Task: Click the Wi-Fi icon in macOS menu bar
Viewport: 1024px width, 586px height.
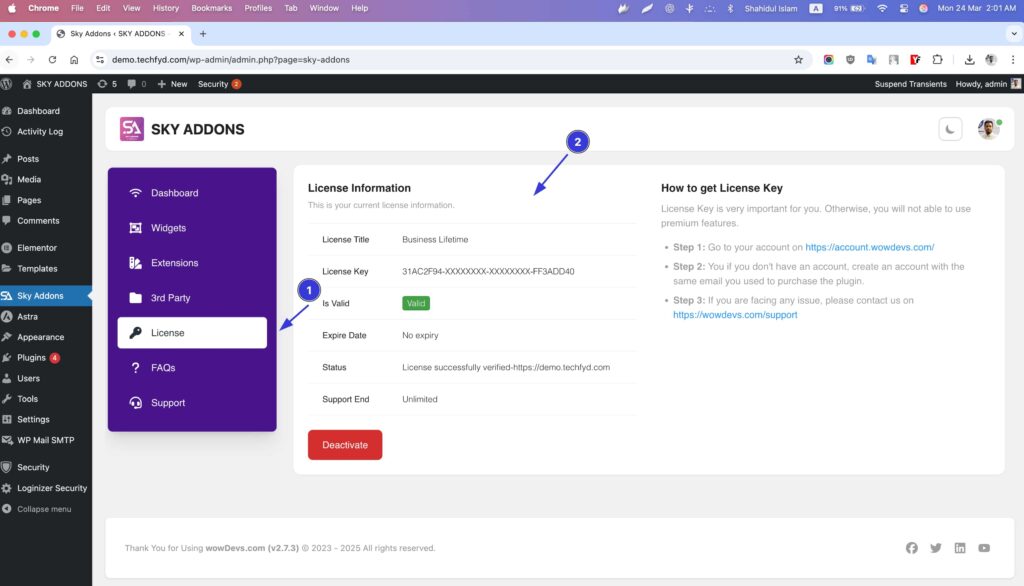Action: coord(882,8)
